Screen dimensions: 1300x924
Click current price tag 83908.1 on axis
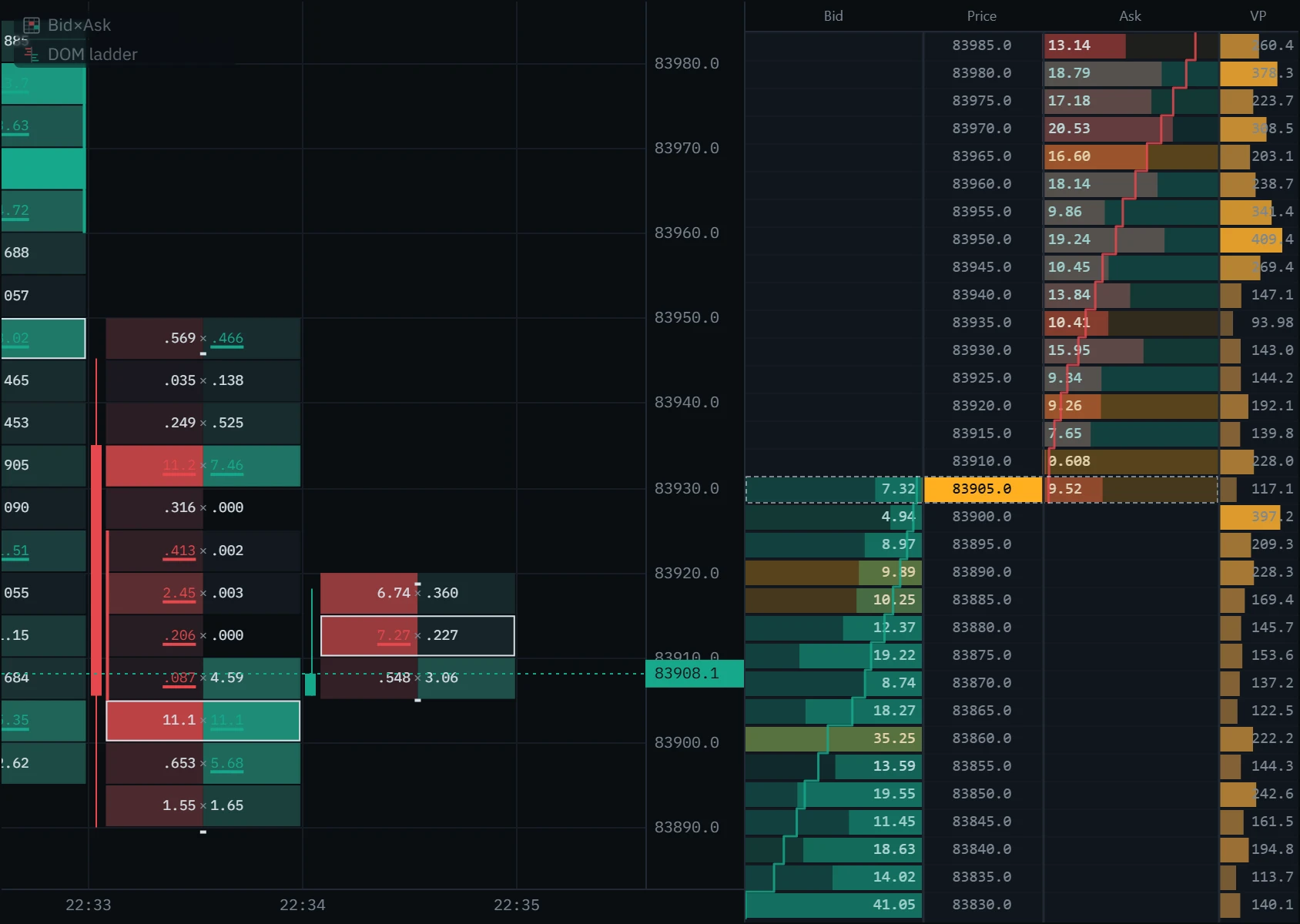coord(694,674)
